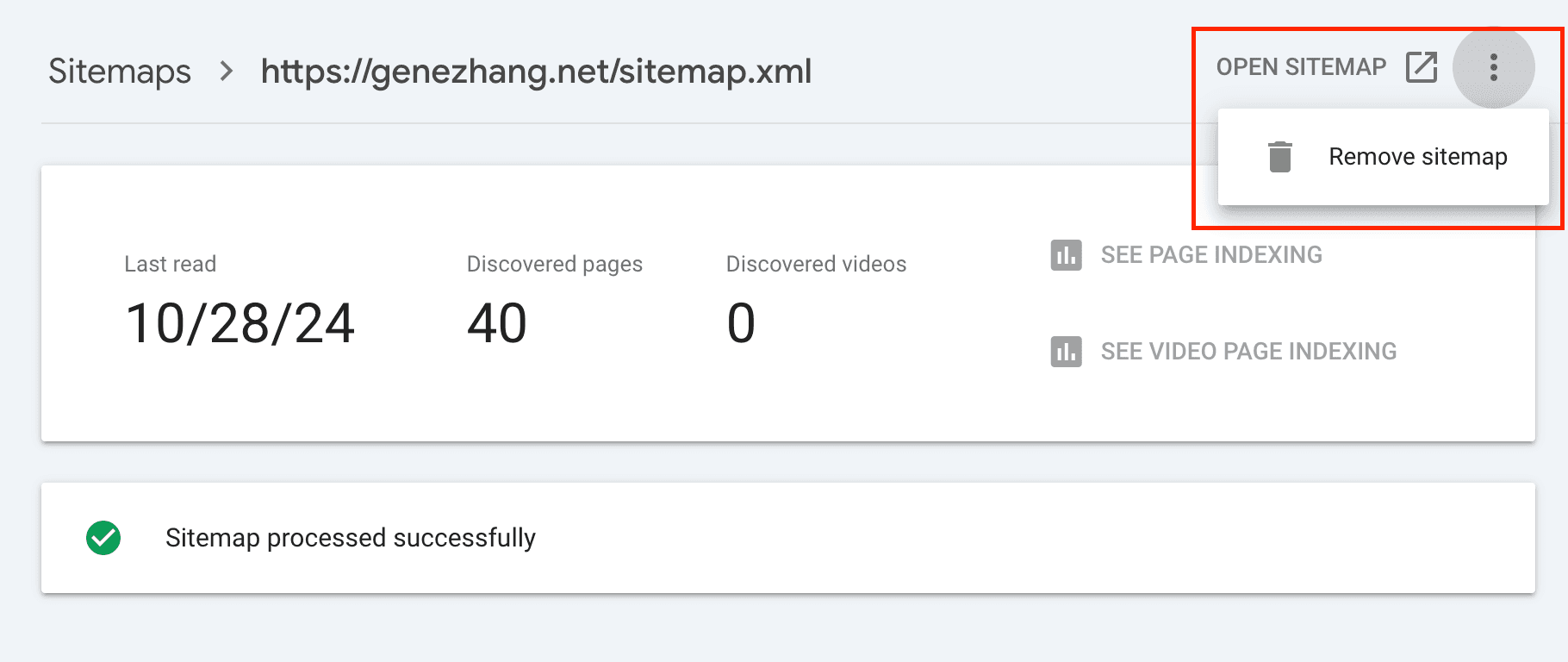Open the SEE PAGE INDEXING link

click(1211, 255)
